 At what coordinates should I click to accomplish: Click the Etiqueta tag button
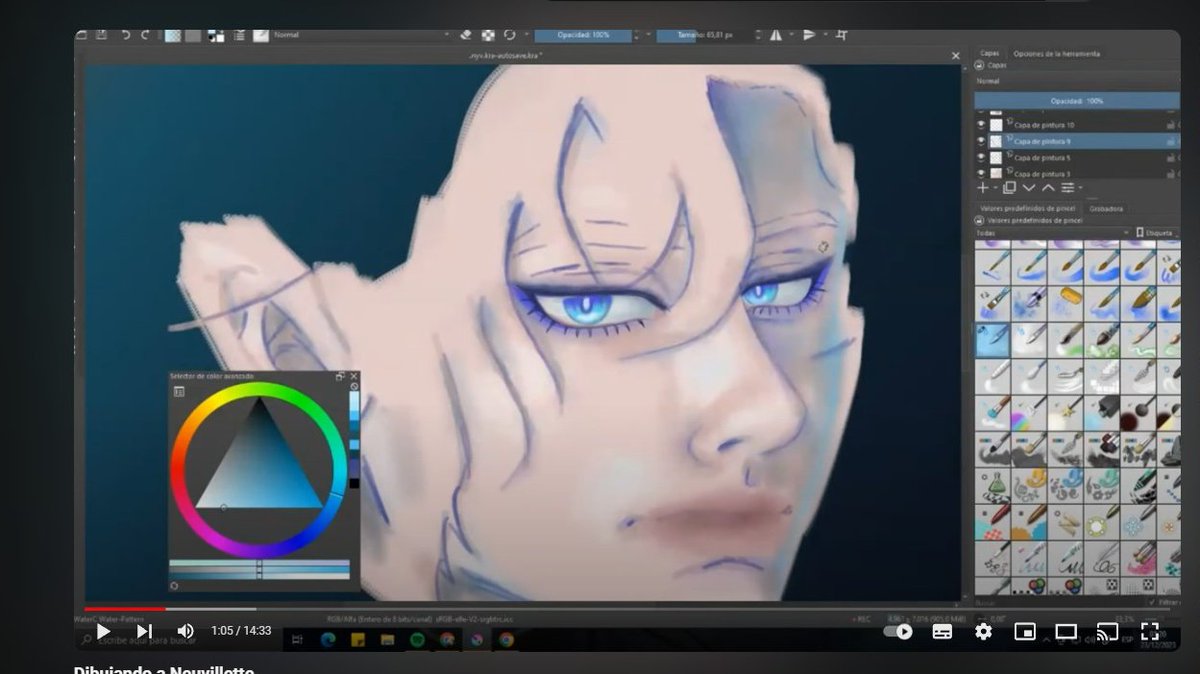(1157, 233)
